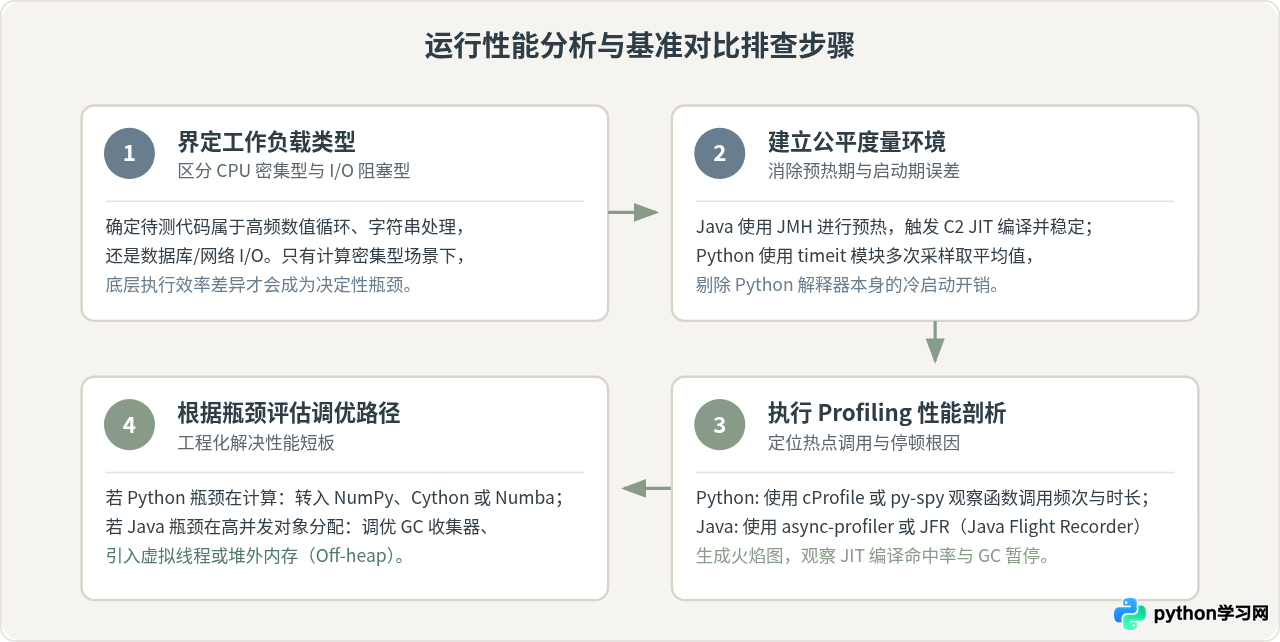
Task: Click the line Python: 使用 cProfile 或 py-spy
Action: pyautogui.click(x=922, y=497)
